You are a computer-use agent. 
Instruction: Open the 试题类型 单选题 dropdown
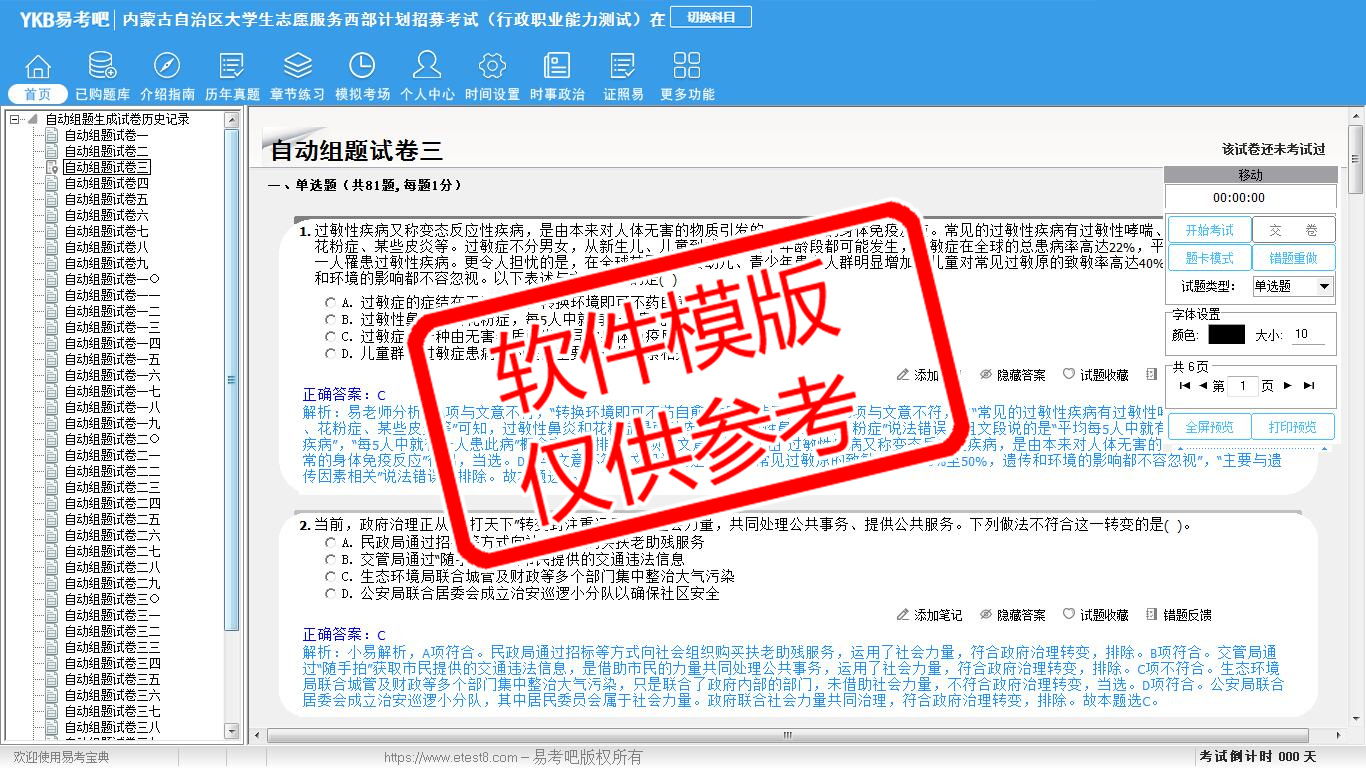(x=1293, y=286)
